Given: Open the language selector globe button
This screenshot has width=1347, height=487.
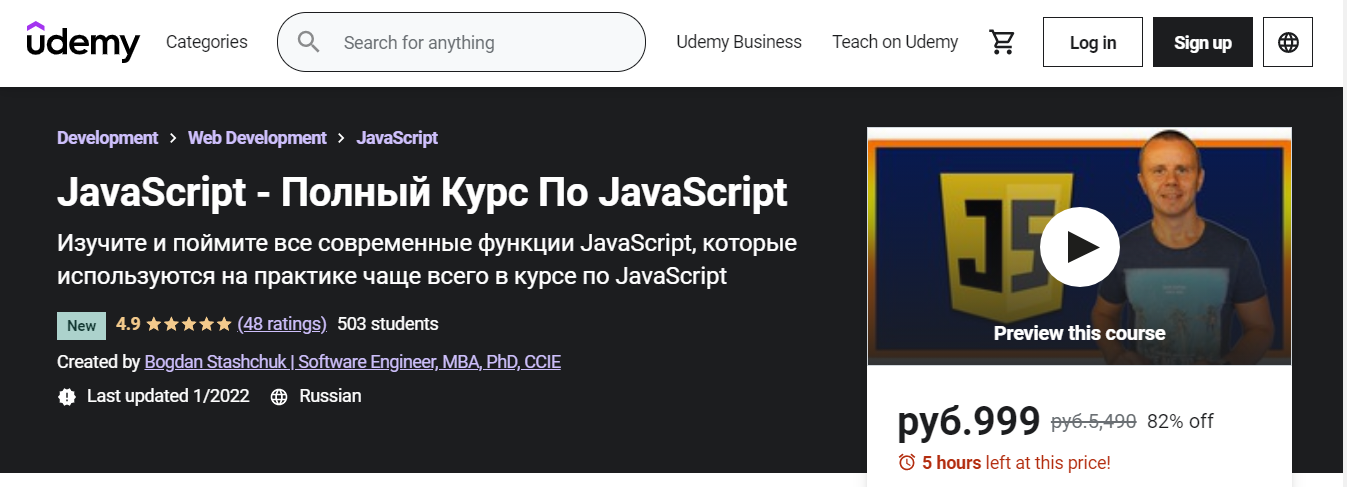Looking at the screenshot, I should point(1288,42).
